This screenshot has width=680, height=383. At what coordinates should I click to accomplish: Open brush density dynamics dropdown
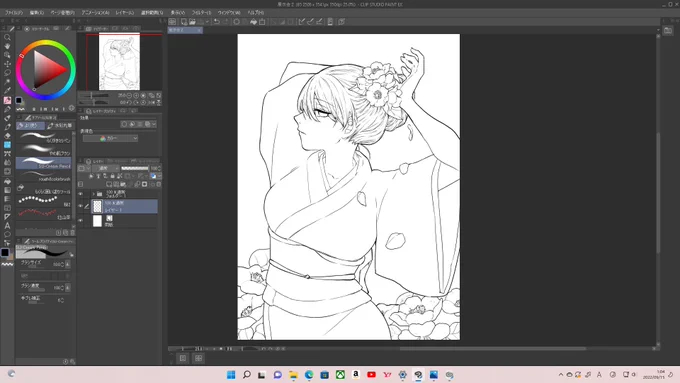[x=68, y=288]
